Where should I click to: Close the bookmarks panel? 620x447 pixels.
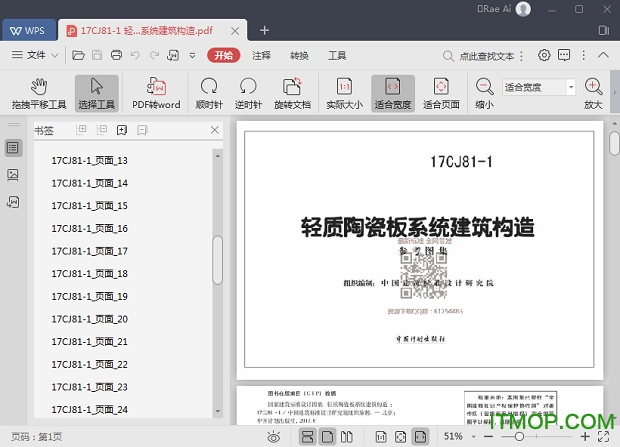(x=215, y=130)
